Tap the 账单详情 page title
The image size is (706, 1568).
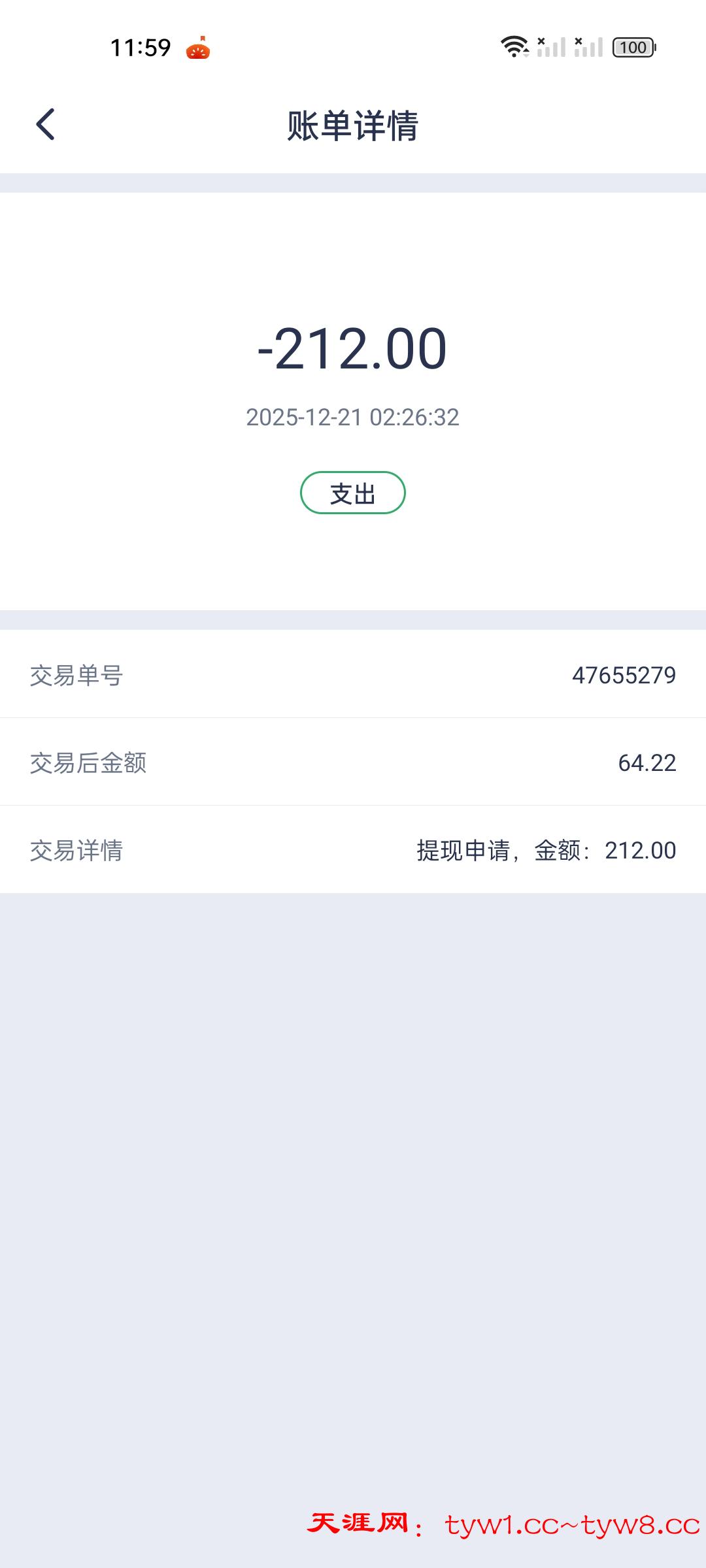click(x=353, y=125)
